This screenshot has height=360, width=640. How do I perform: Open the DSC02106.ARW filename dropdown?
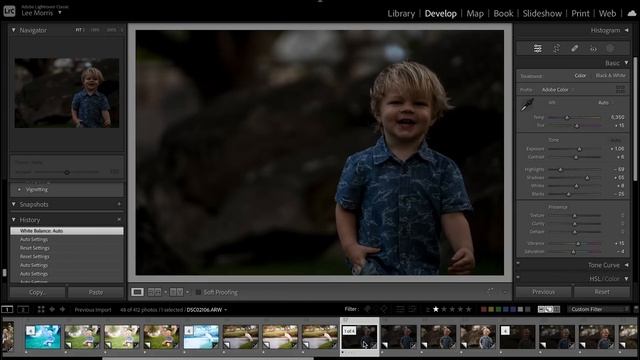point(207,310)
